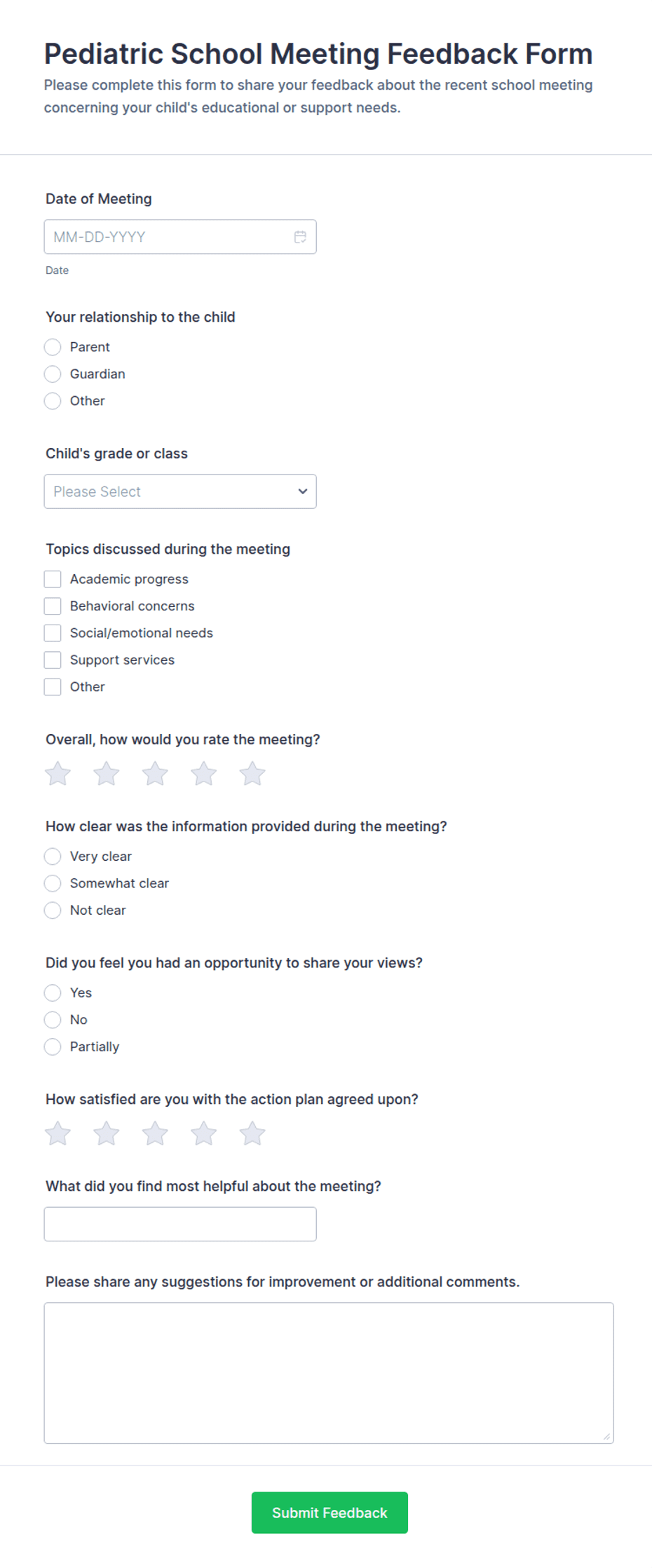The height and width of the screenshot is (1568, 652).
Task: Rate the meeting one star overall
Action: tap(57, 774)
